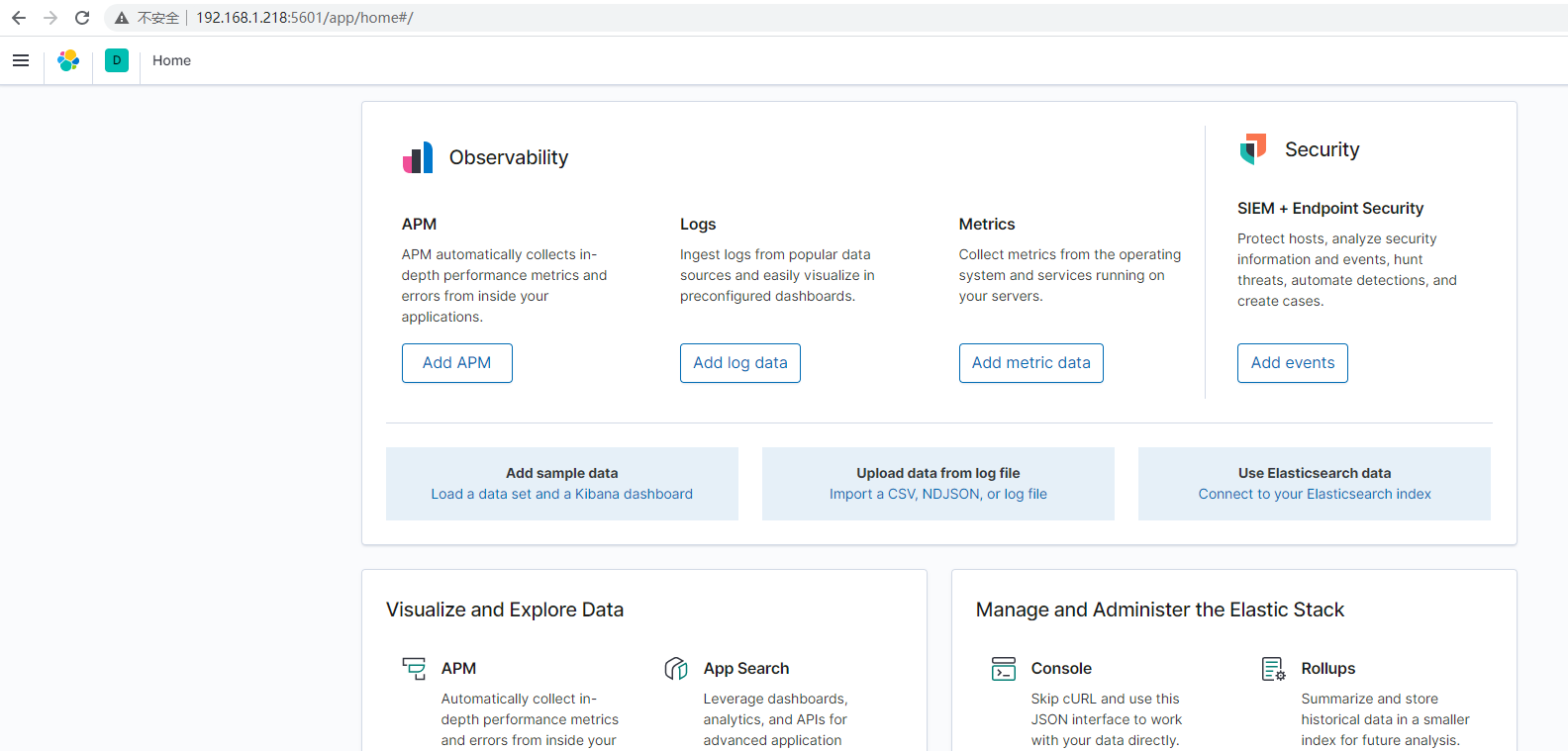1568x751 pixels.
Task: Click the Add APM button
Action: click(456, 363)
